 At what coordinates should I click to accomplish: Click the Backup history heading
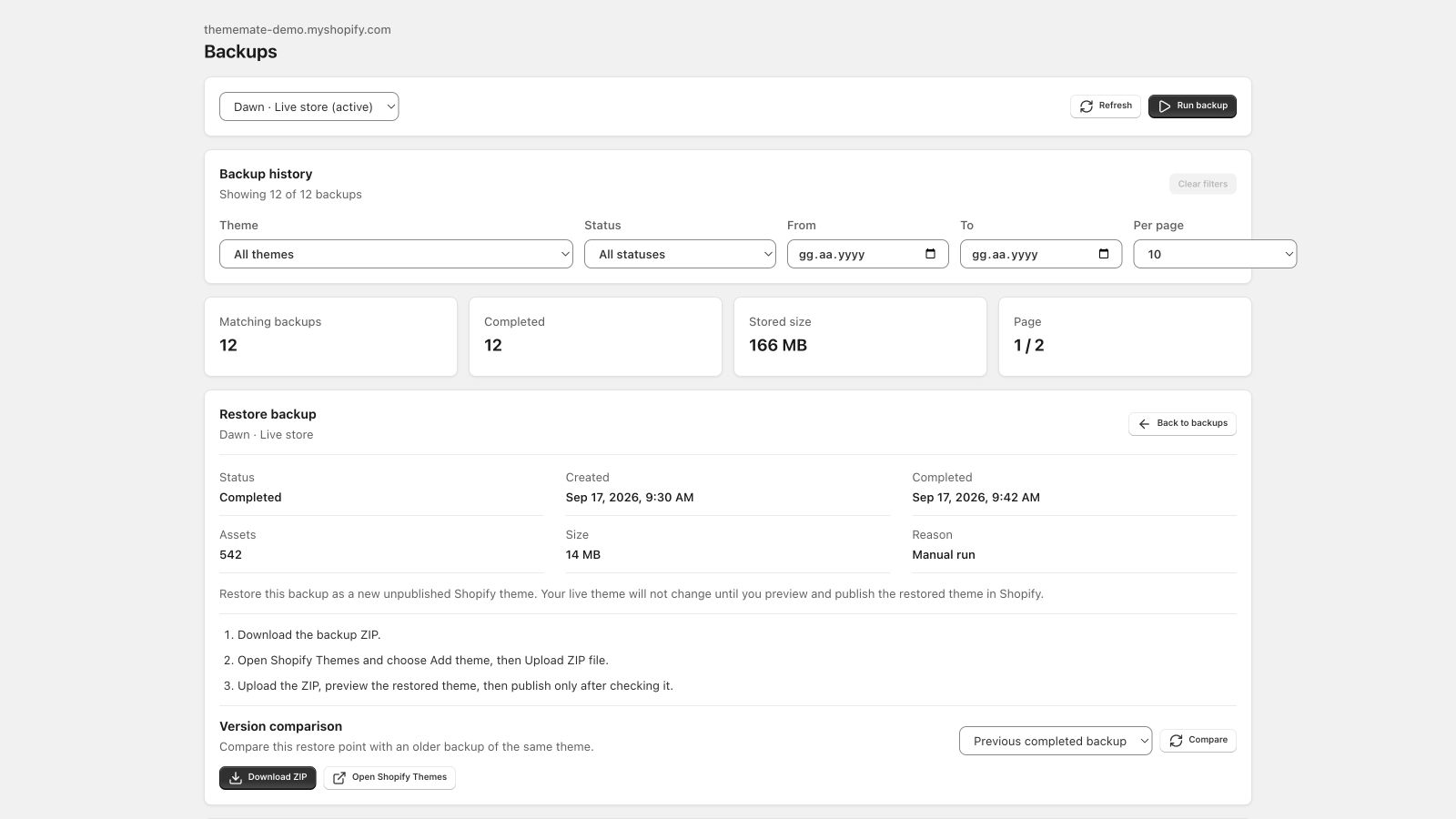coord(266,174)
